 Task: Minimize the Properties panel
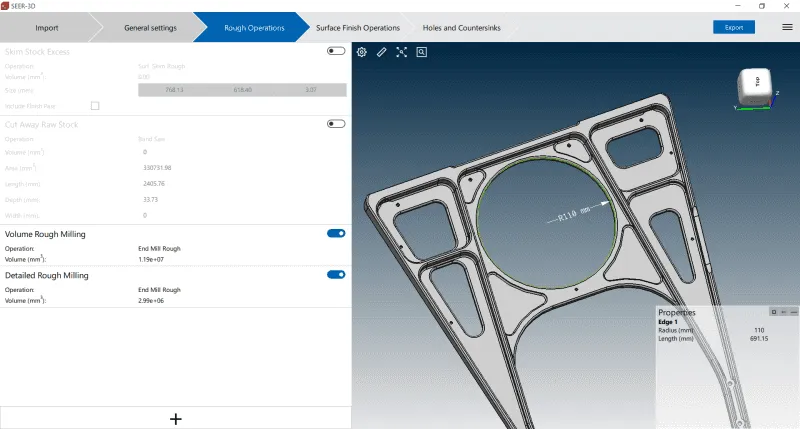point(793,312)
